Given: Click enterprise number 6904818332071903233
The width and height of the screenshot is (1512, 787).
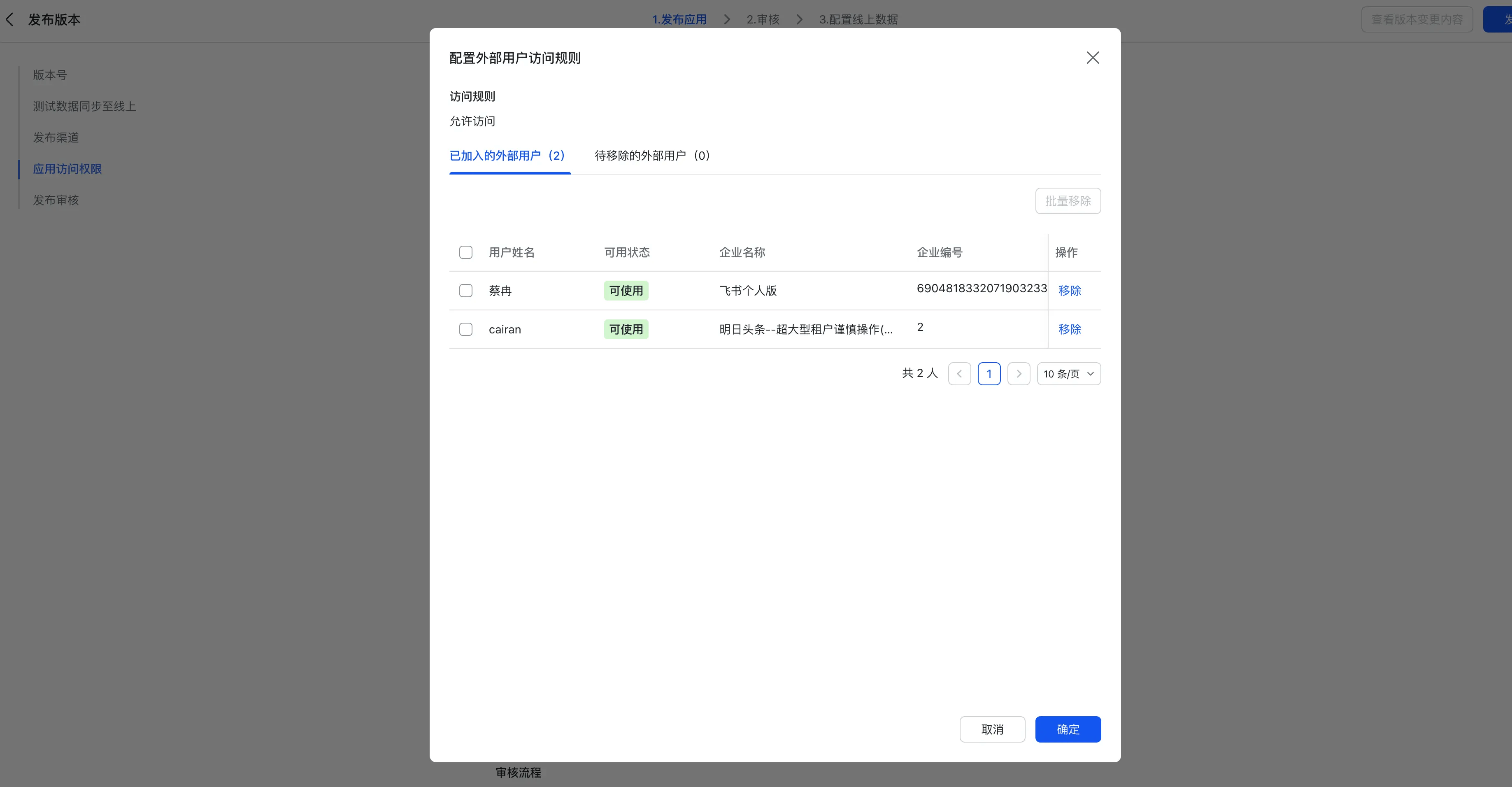Looking at the screenshot, I should (x=982, y=288).
